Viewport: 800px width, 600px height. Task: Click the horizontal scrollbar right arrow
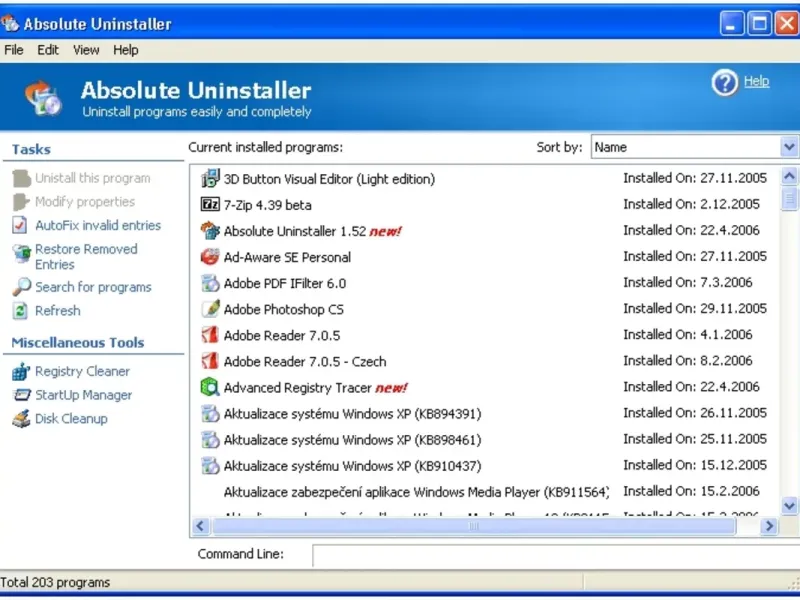[x=769, y=526]
